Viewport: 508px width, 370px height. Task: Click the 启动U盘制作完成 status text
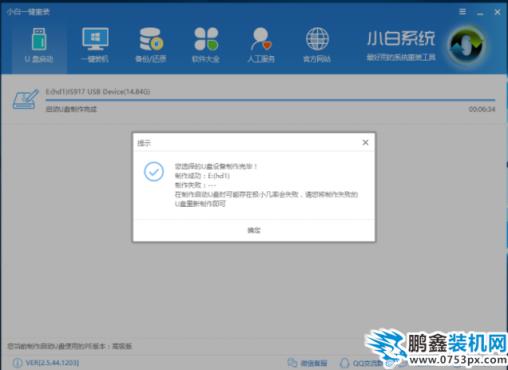[x=71, y=109]
